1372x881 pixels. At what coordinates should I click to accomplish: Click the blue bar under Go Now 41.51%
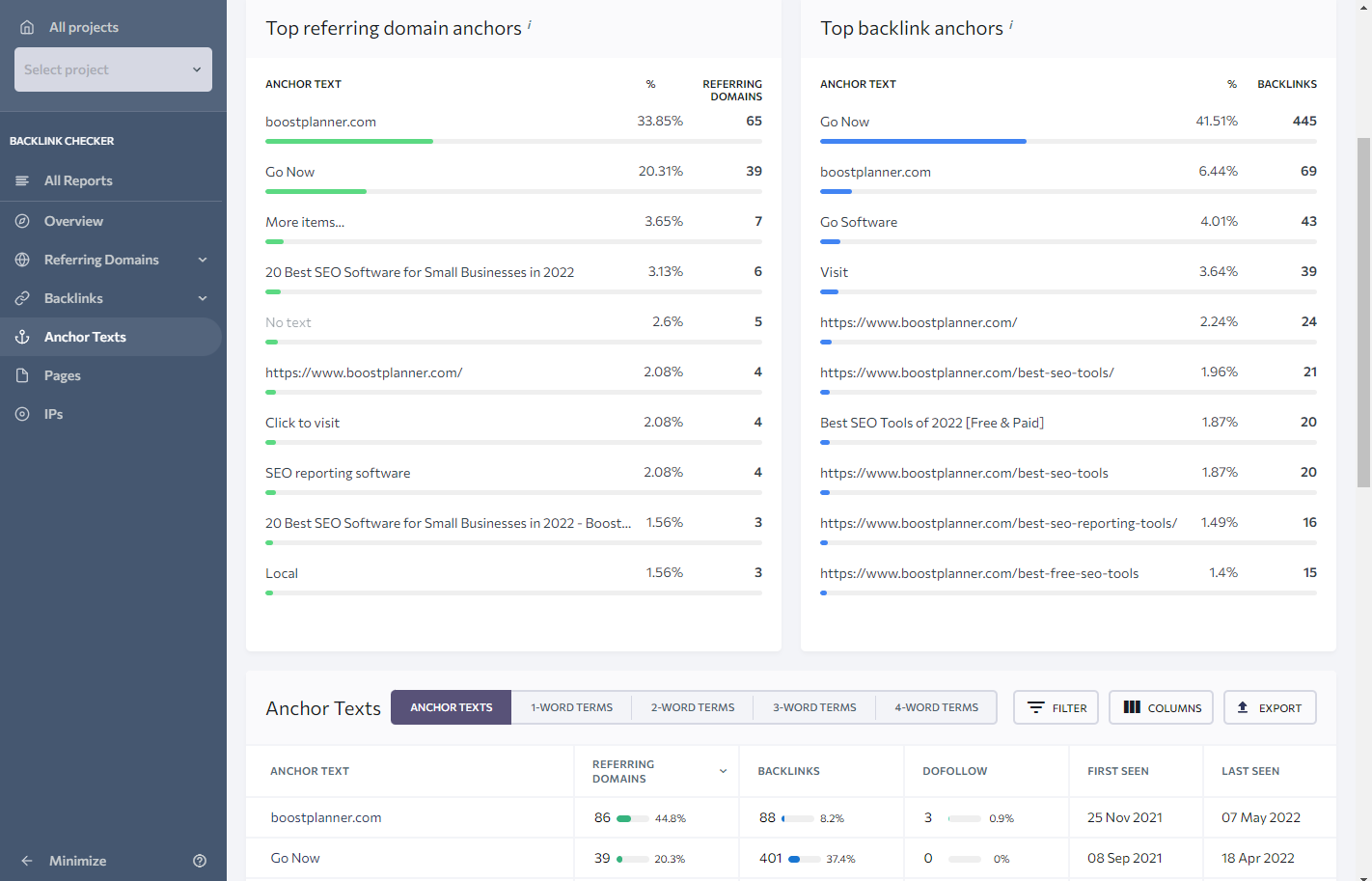[x=923, y=141]
